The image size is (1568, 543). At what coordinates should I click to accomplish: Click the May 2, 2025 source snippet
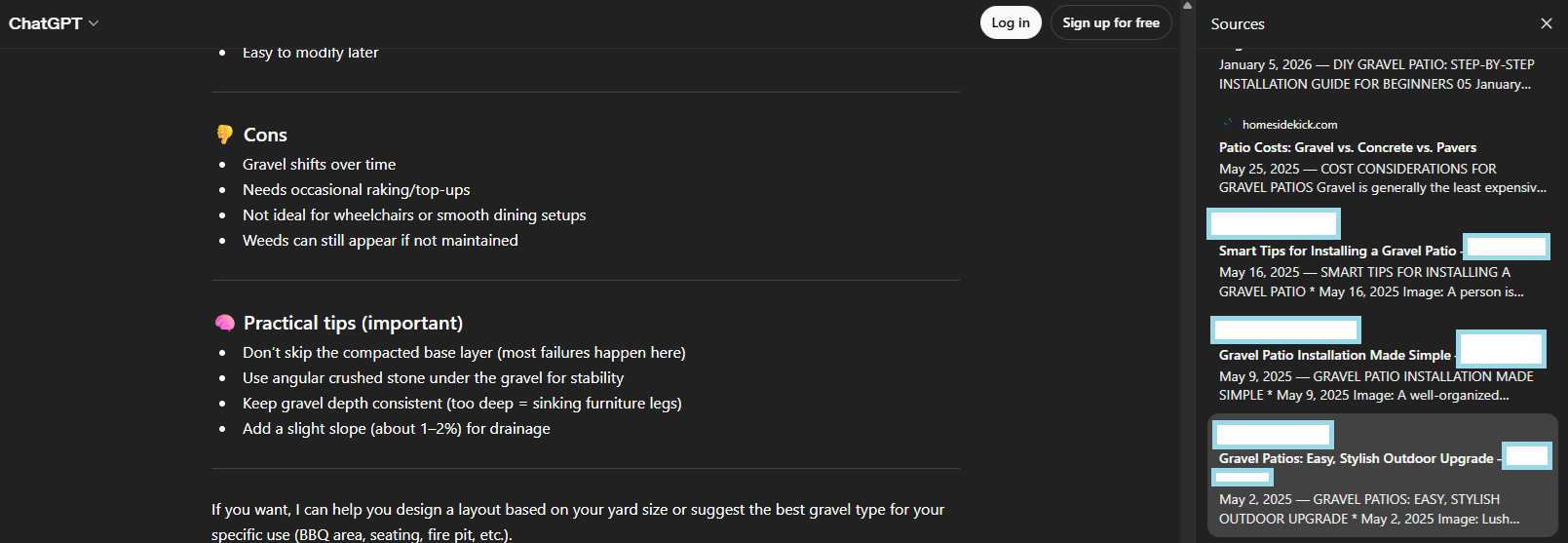(1368, 509)
